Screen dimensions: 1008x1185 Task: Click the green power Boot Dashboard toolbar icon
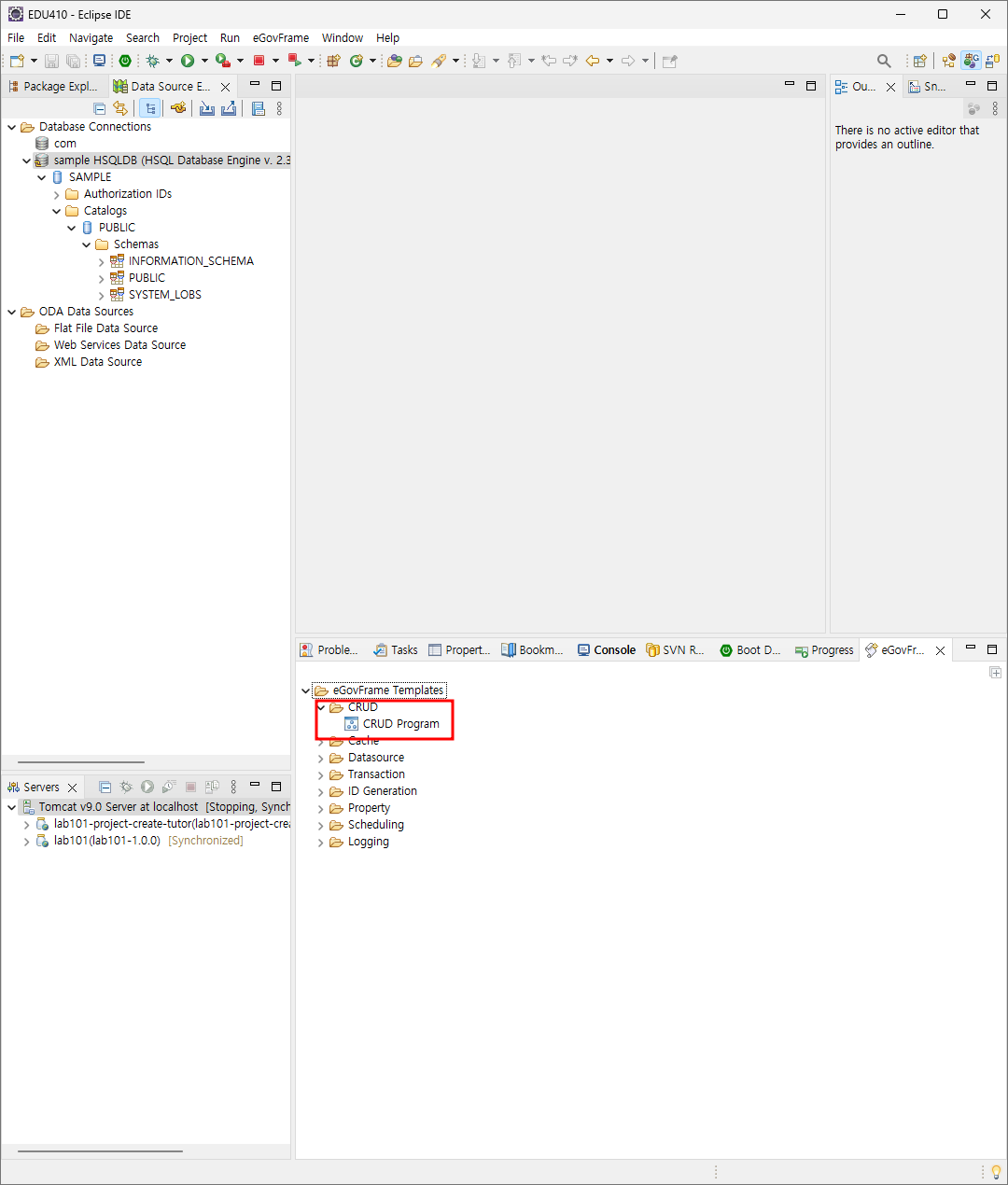click(x=125, y=61)
